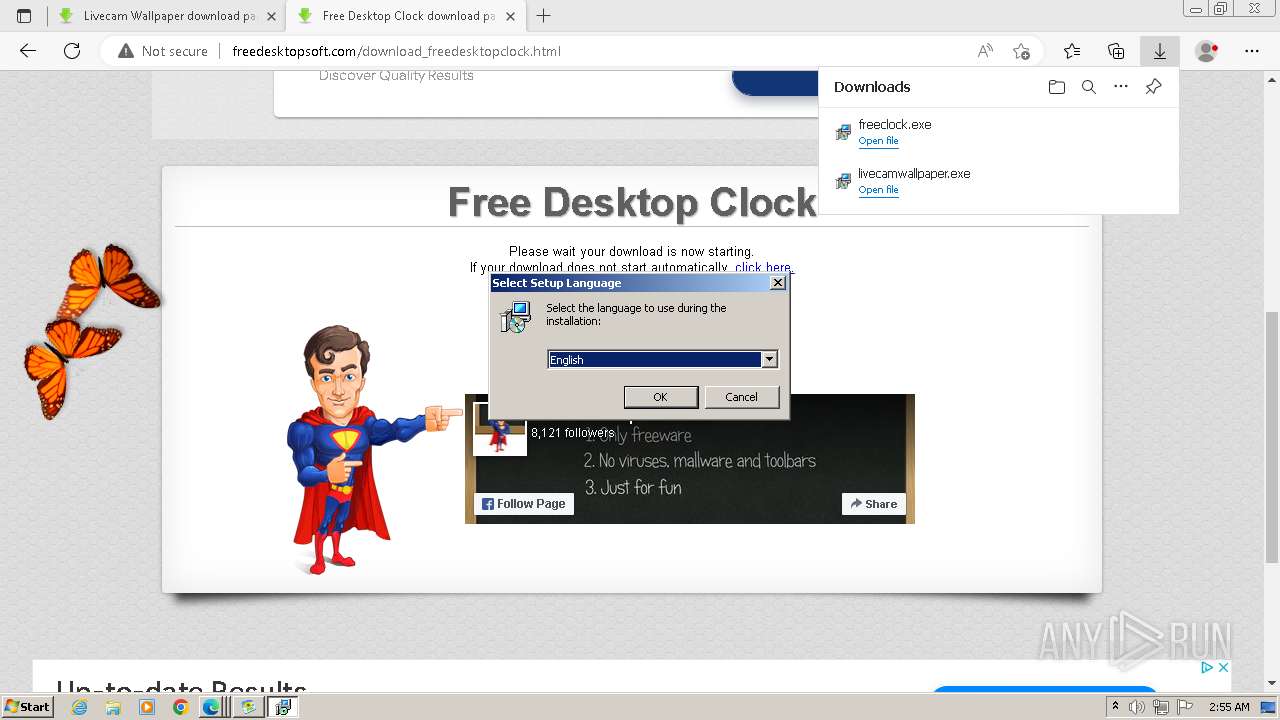Launch Internet Explorer from taskbar
Screen dimensions: 1280x720
(x=79, y=707)
